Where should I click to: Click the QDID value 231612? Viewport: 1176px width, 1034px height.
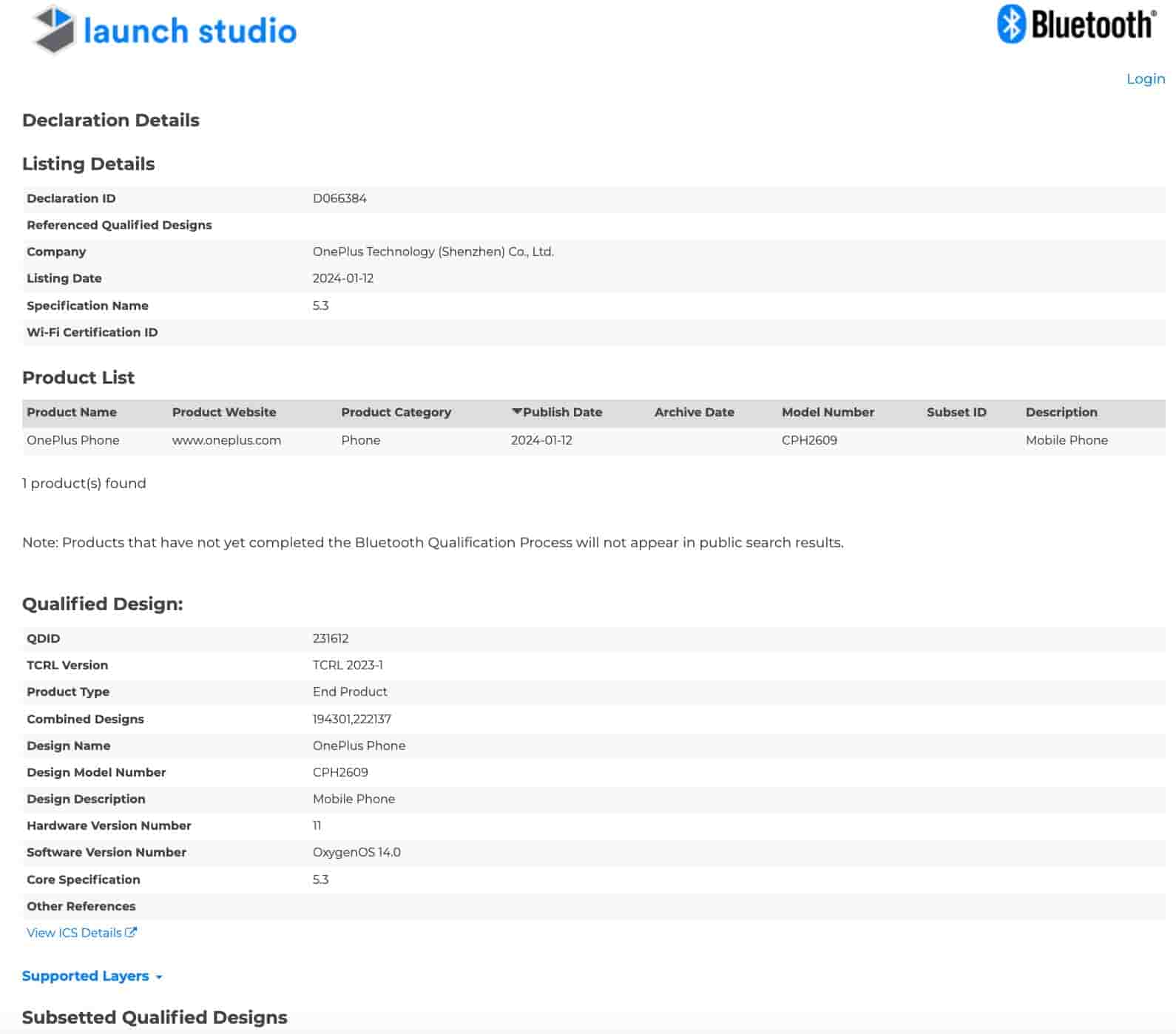point(331,638)
